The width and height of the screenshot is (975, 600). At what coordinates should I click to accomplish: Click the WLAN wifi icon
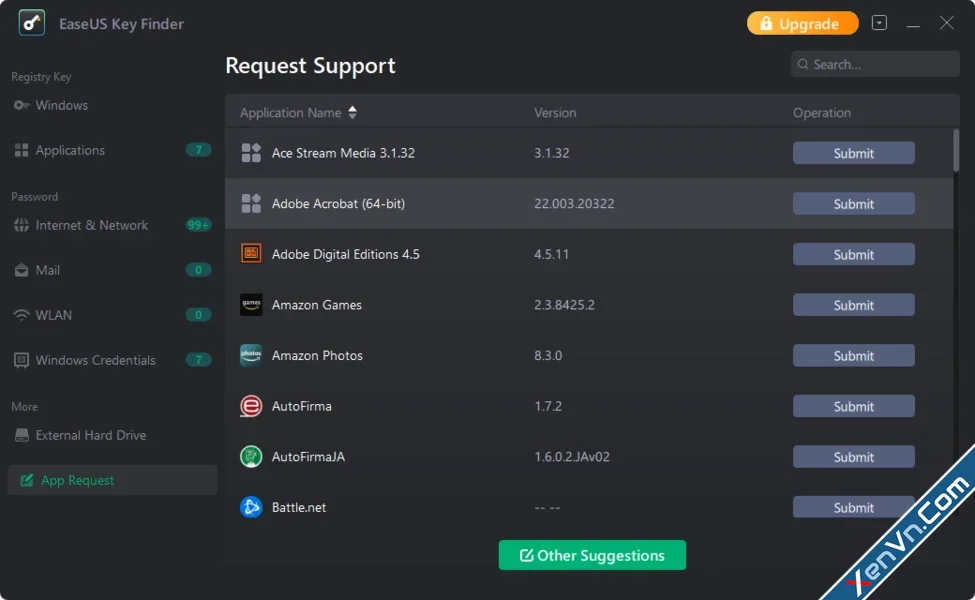tap(22, 315)
